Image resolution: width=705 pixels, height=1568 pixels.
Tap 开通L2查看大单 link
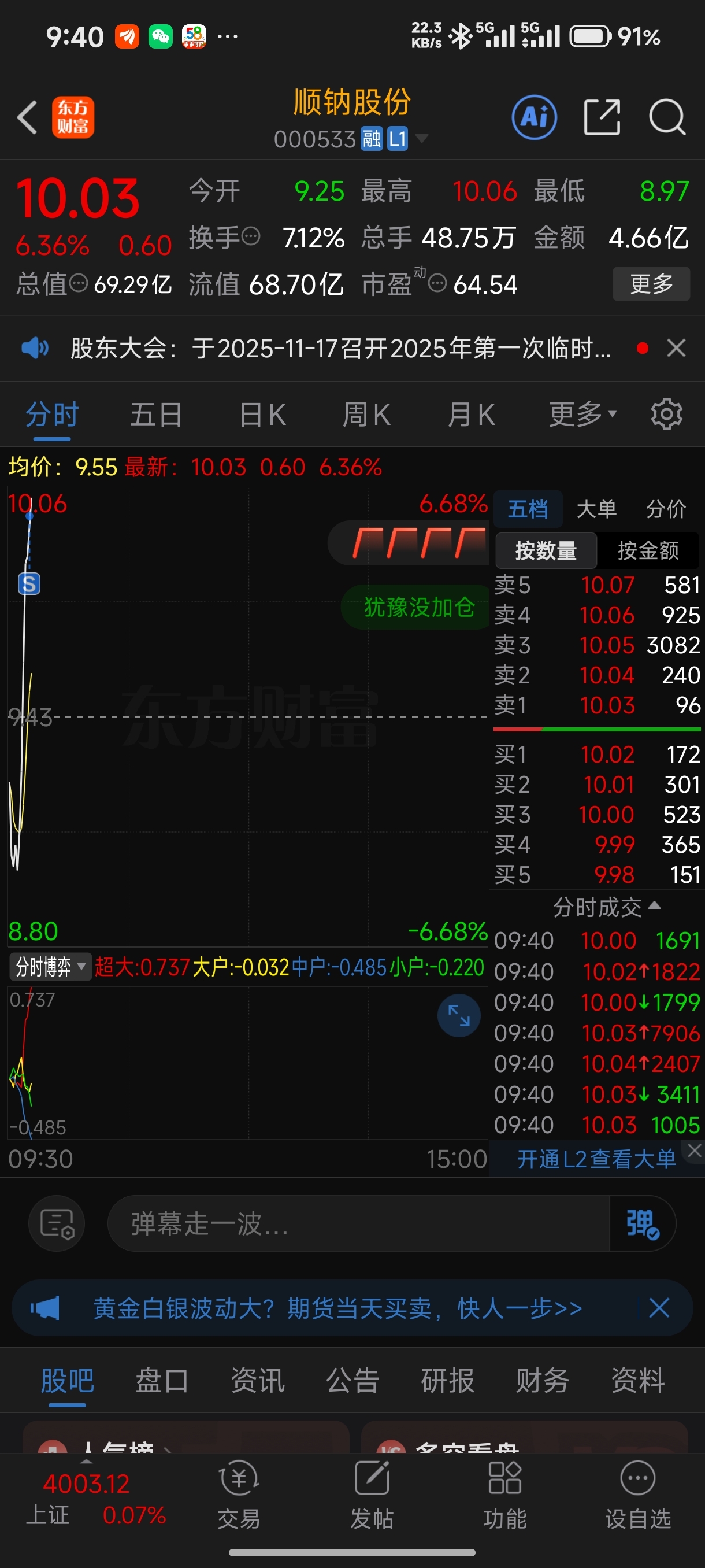pyautogui.click(x=596, y=1160)
